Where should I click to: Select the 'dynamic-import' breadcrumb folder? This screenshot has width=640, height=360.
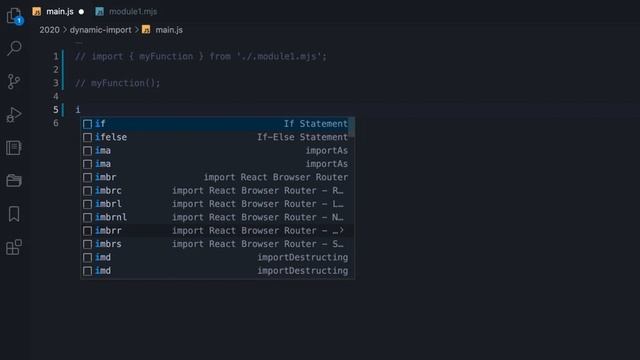click(x=100, y=30)
